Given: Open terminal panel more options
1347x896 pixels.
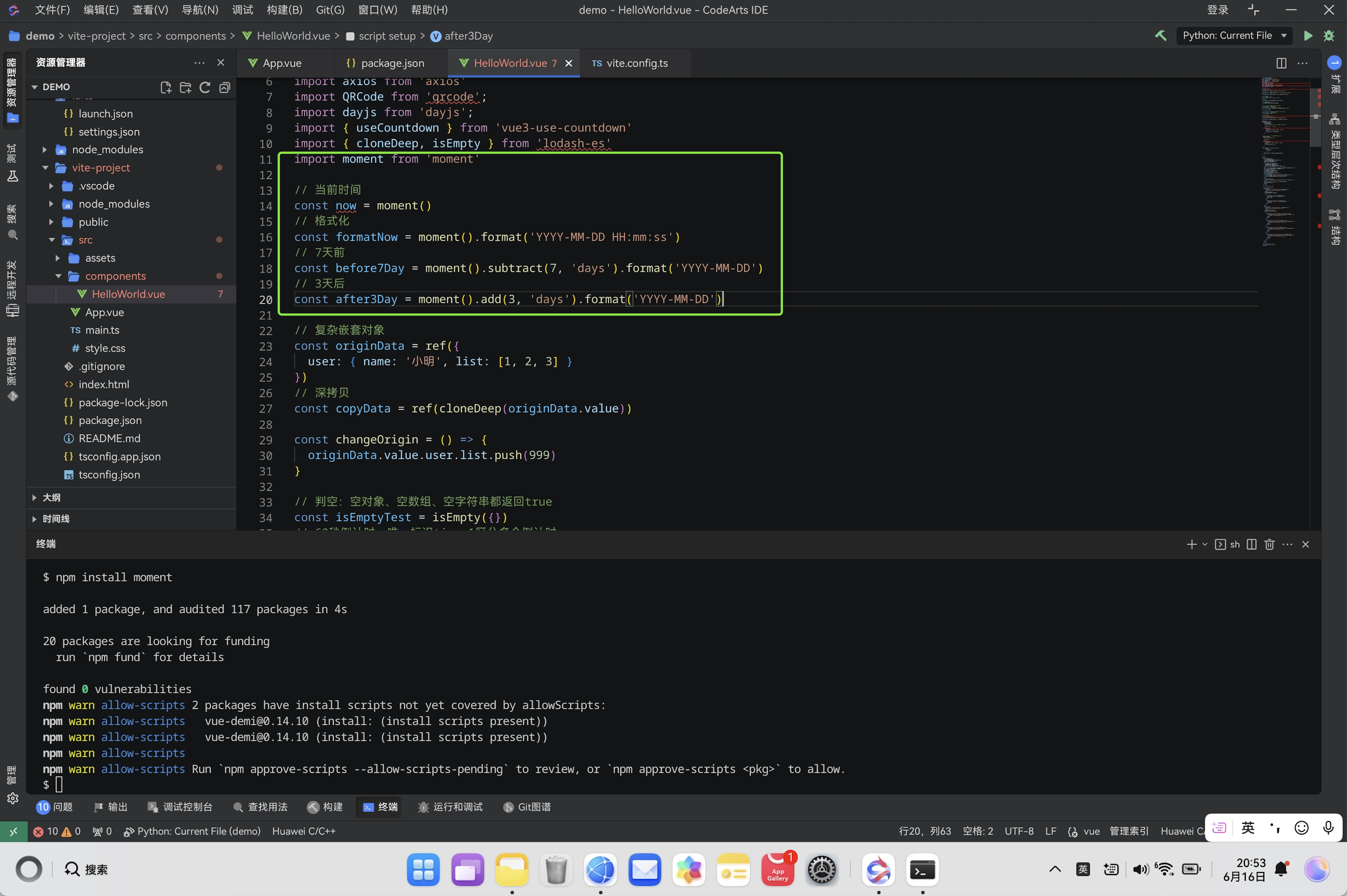Looking at the screenshot, I should 1287,544.
